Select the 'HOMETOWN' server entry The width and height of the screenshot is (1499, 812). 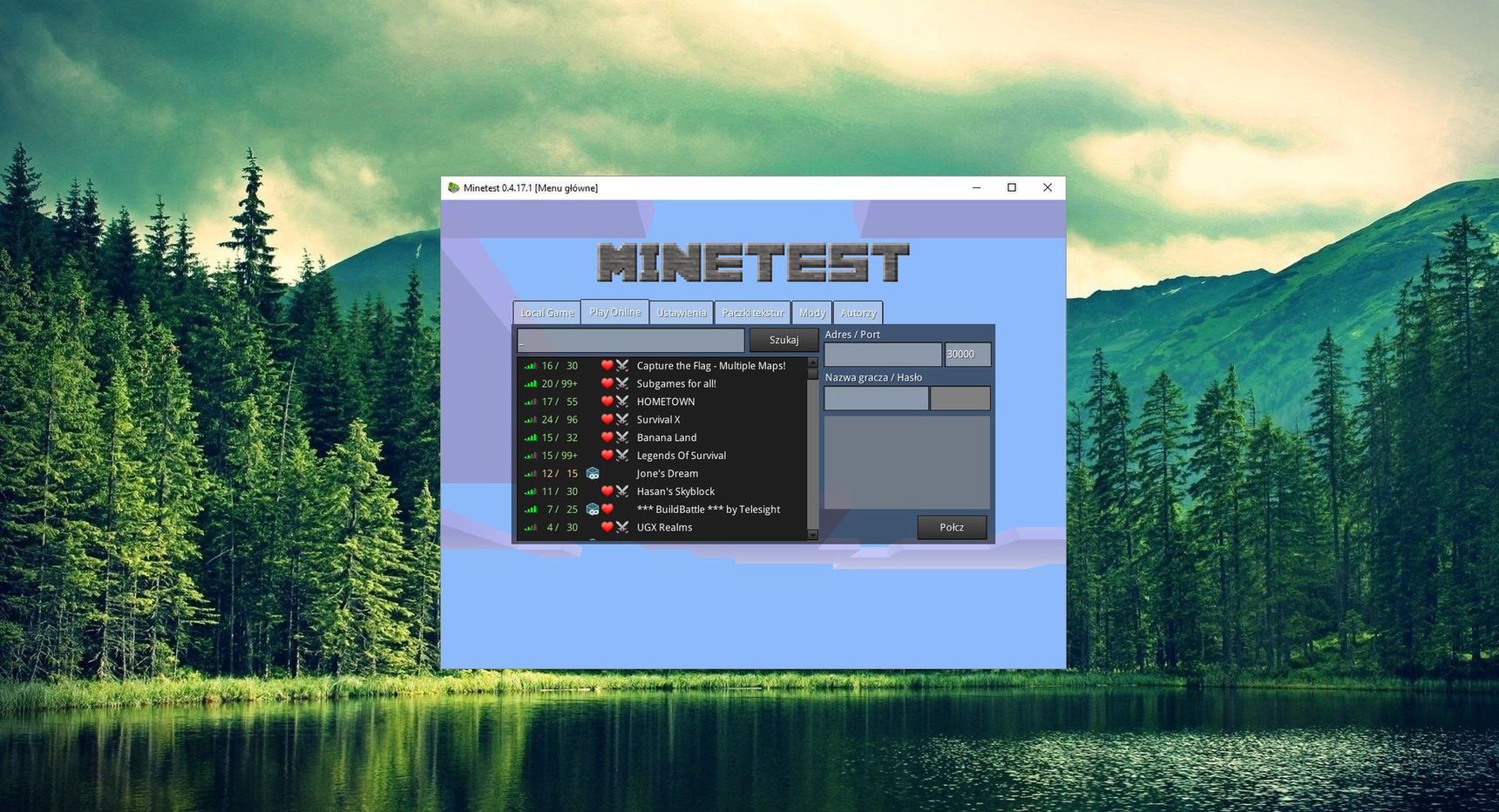[x=666, y=402]
